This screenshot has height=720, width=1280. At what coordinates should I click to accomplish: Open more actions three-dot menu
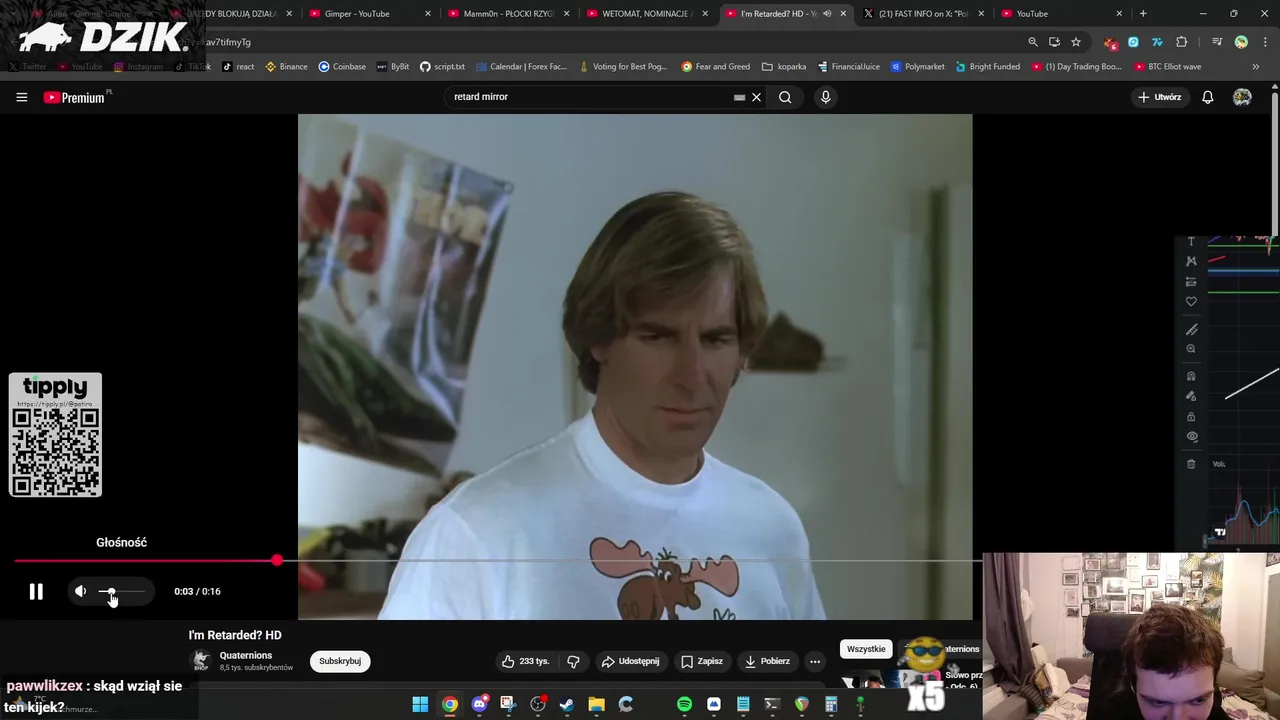pos(815,661)
